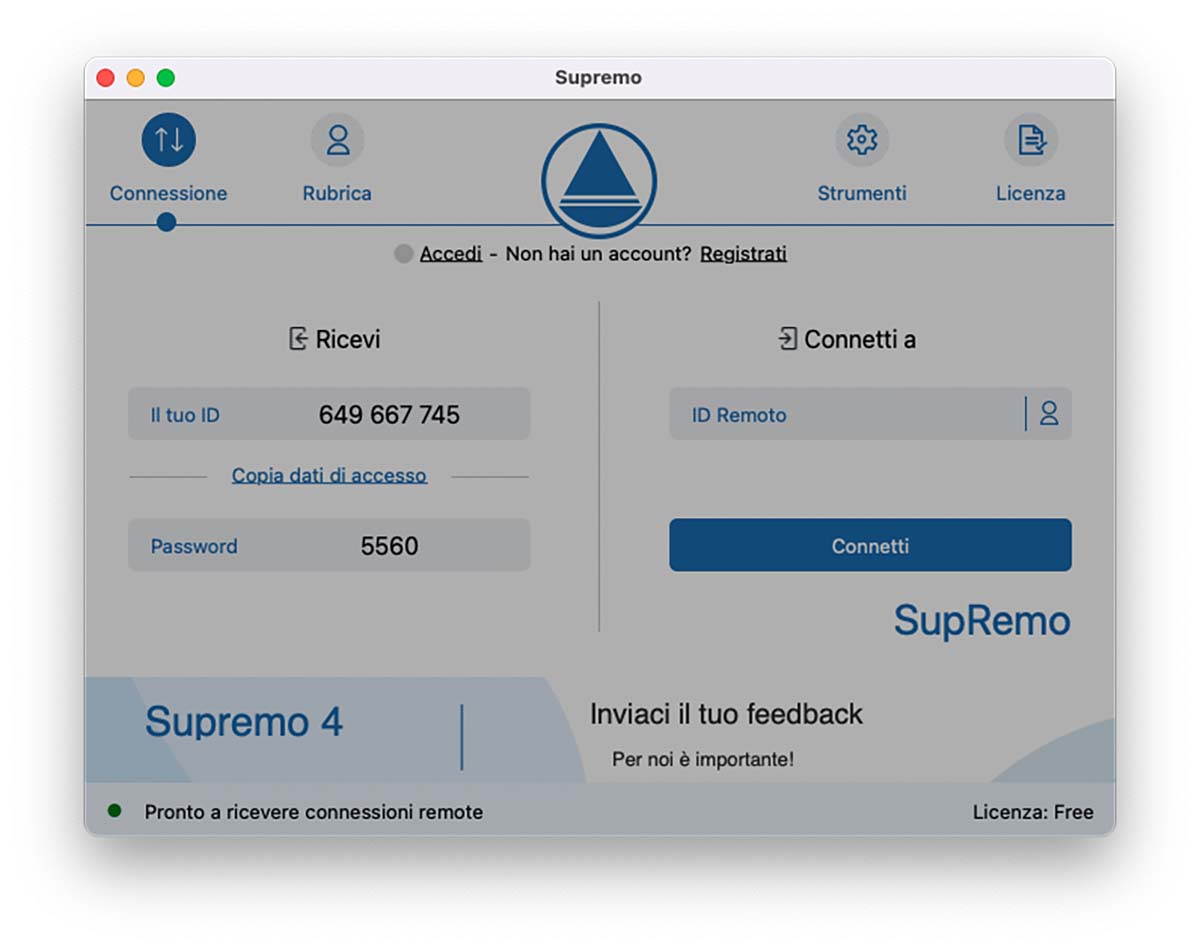Open the Strumenti gear icon
This screenshot has width=1200, height=948.
862,139
